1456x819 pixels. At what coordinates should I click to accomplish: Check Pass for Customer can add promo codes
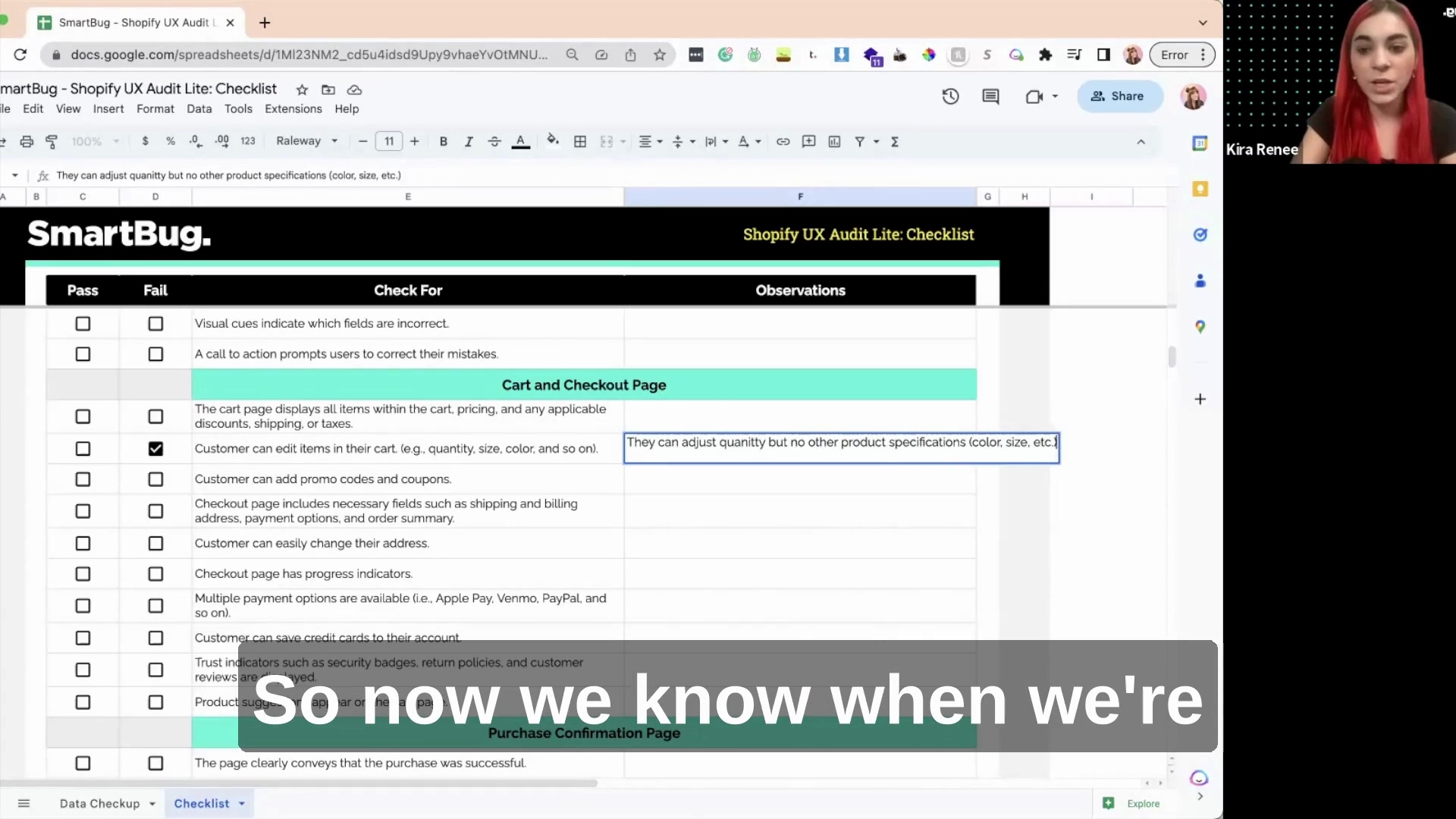coord(83,479)
